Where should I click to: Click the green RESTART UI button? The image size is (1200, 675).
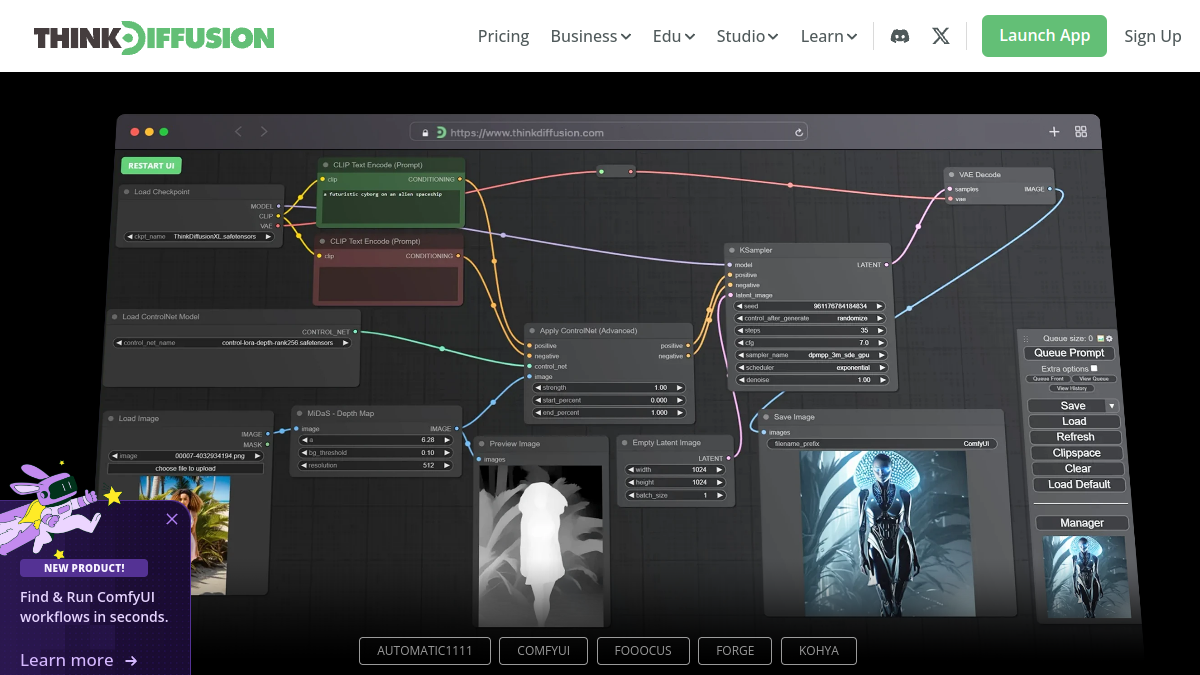pyautogui.click(x=151, y=165)
